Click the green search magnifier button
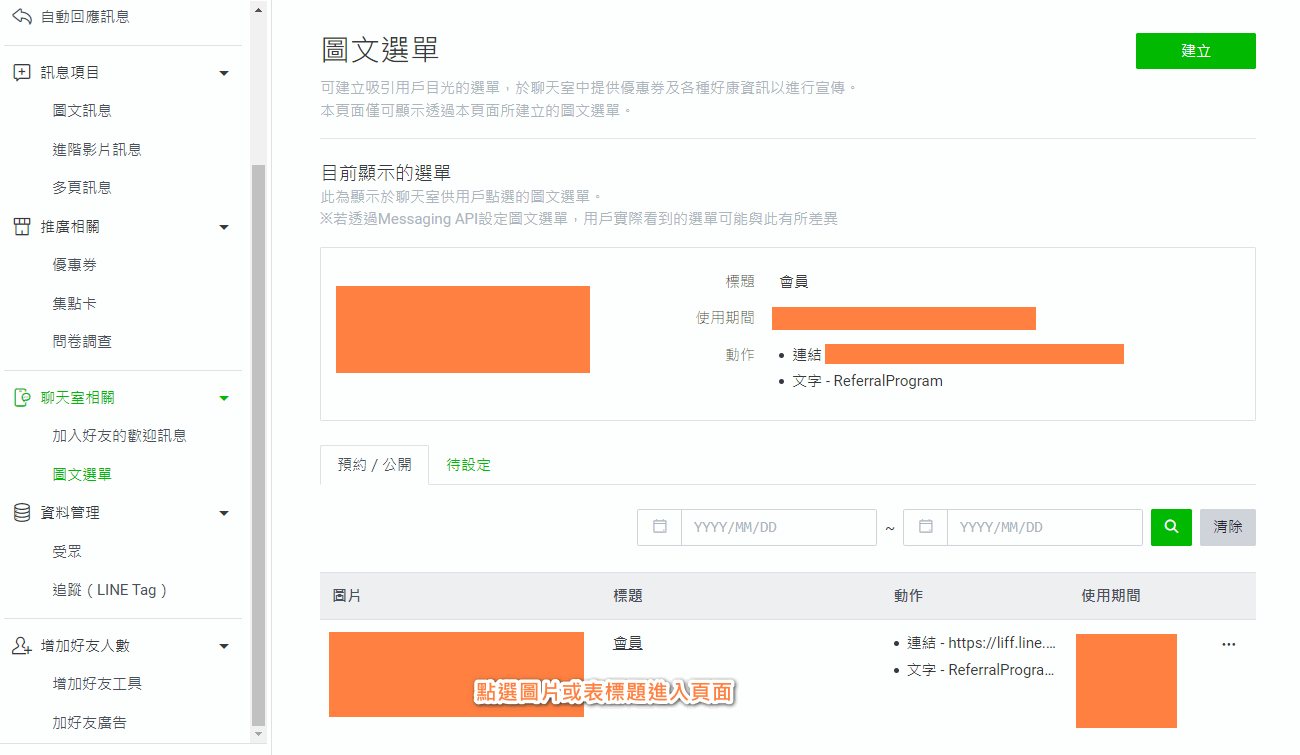The width and height of the screenshot is (1300, 755). (x=1171, y=527)
